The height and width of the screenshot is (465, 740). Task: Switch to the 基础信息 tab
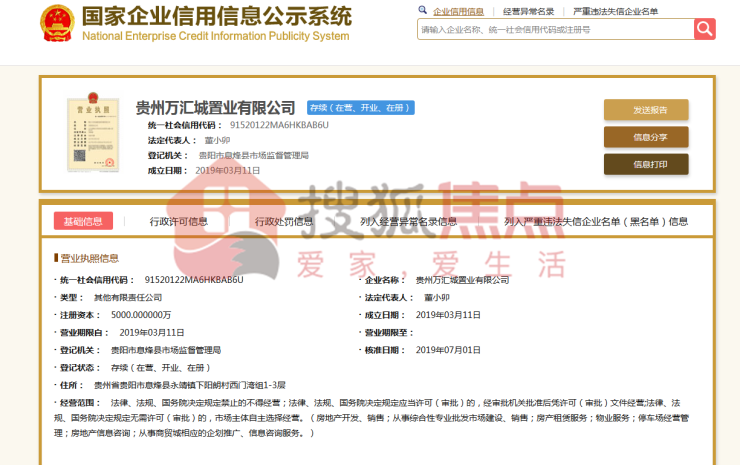83,221
